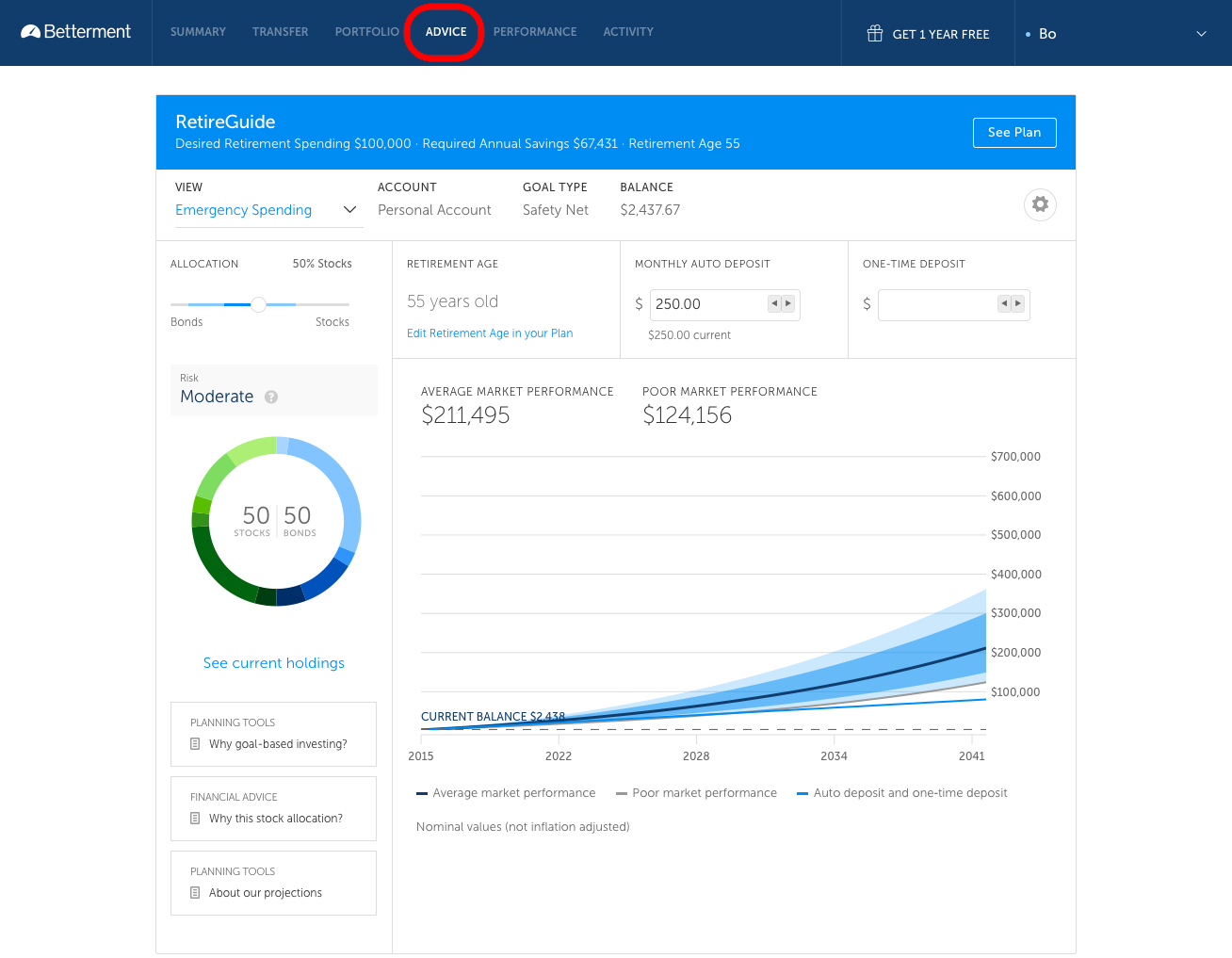Image resolution: width=1232 pixels, height=958 pixels.
Task: Click the 55 years old text
Action: click(452, 301)
